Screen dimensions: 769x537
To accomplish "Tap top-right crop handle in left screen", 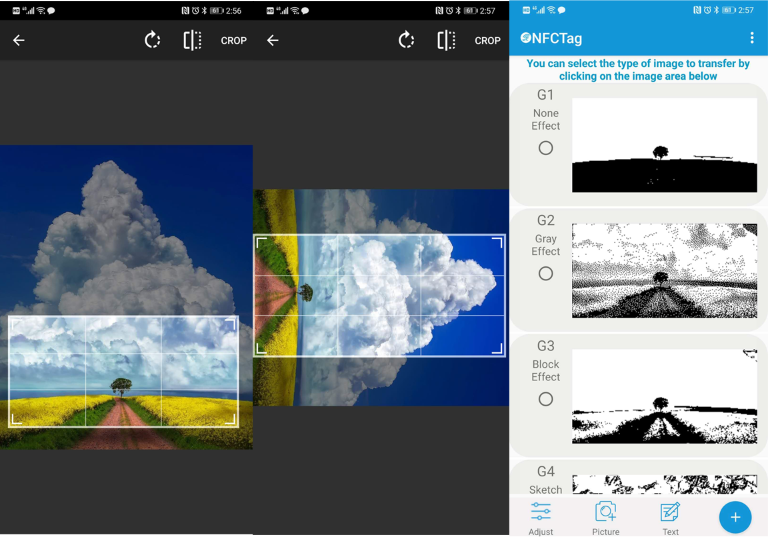I will (x=231, y=323).
